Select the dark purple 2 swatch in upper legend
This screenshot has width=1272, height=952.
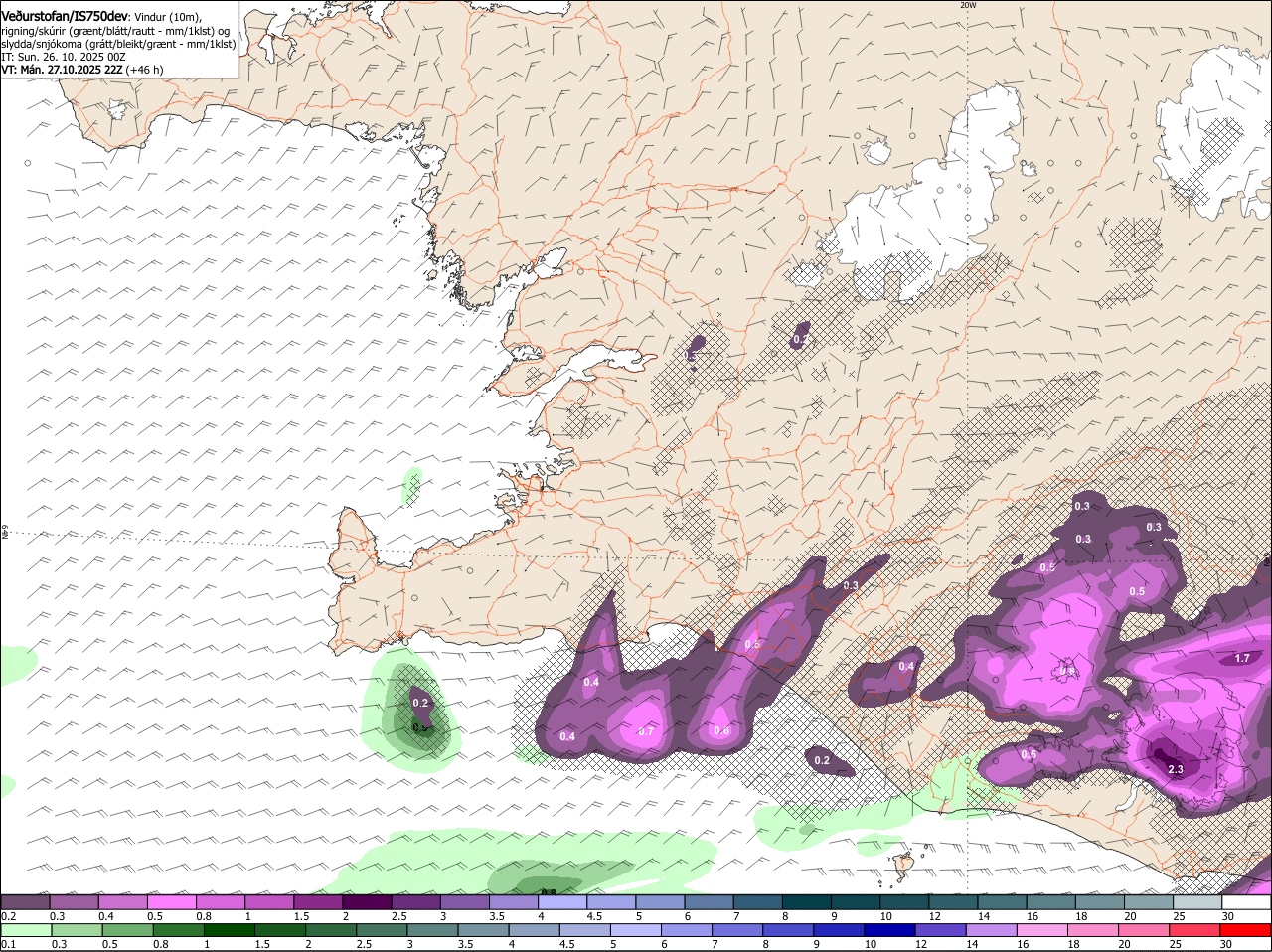pos(365,902)
